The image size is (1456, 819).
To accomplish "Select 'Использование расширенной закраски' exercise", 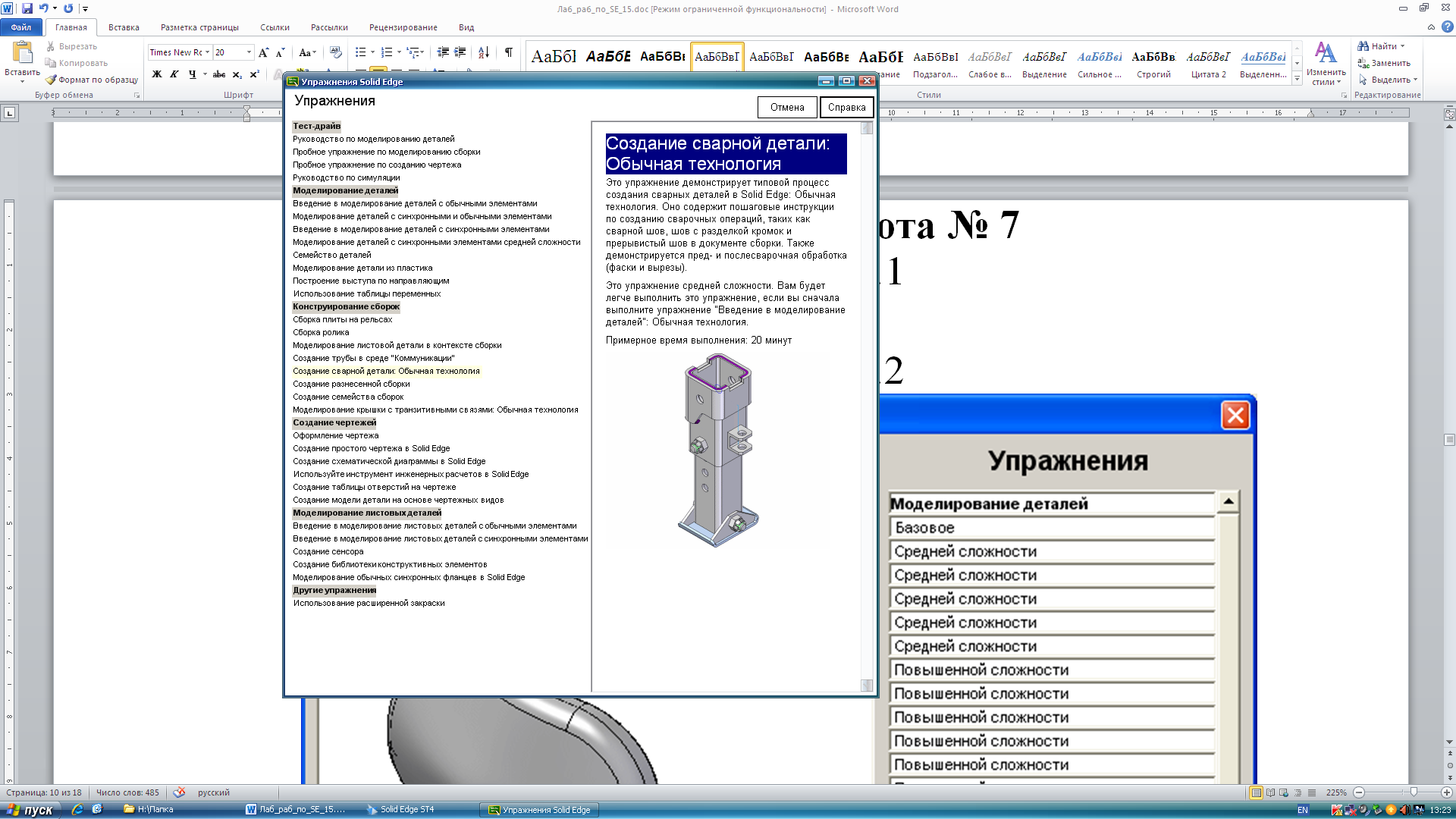I will point(369,603).
